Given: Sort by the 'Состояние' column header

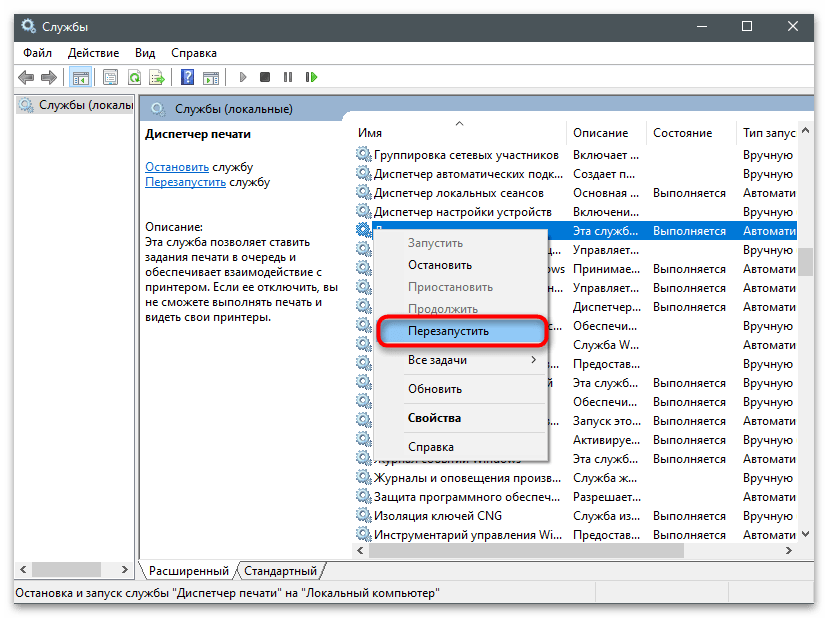Looking at the screenshot, I should point(683,133).
